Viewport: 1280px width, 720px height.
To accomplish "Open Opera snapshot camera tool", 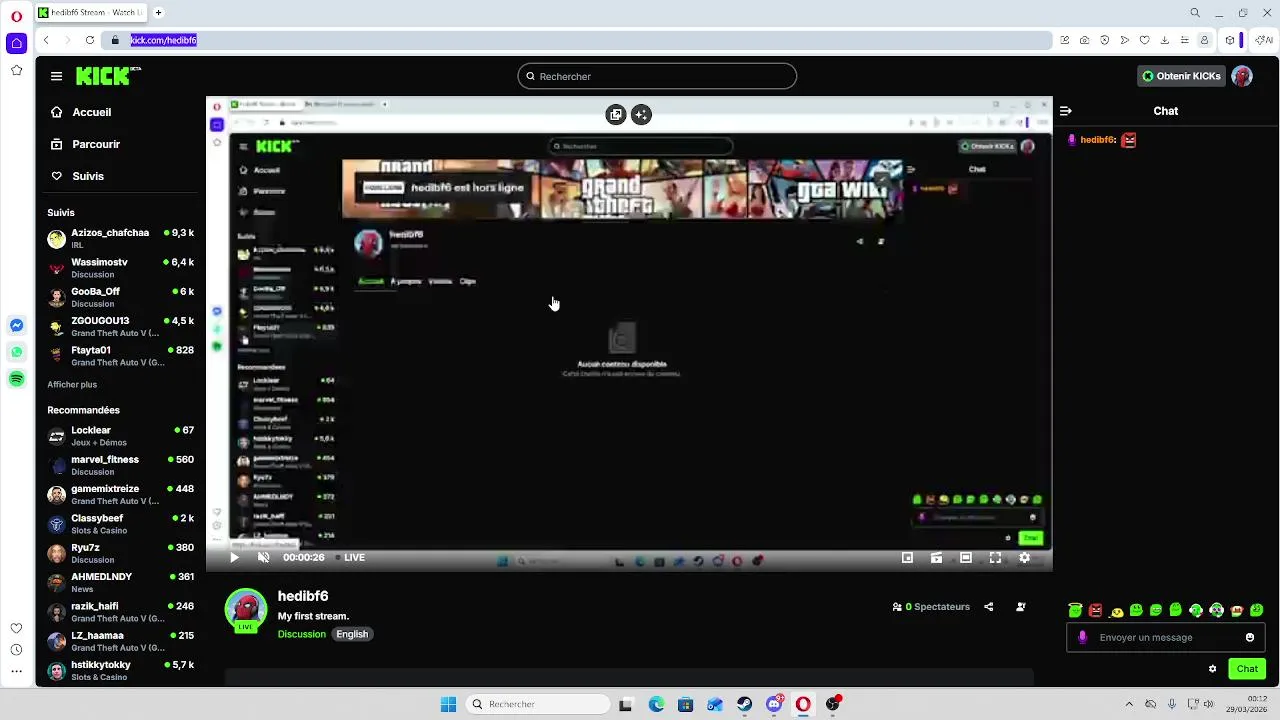I will click(x=1084, y=40).
